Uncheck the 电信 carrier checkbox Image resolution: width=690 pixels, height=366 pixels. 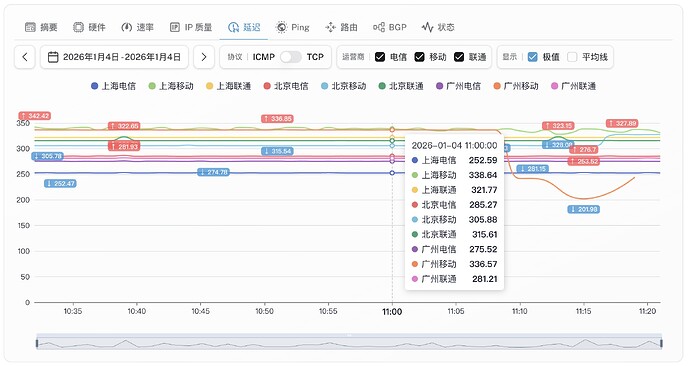[x=380, y=57]
